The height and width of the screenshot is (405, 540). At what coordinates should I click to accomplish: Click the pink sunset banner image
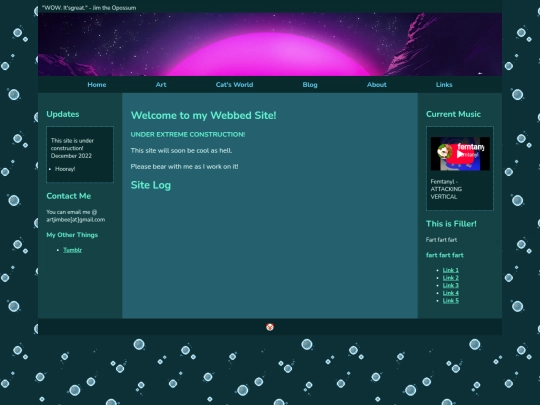(x=270, y=44)
